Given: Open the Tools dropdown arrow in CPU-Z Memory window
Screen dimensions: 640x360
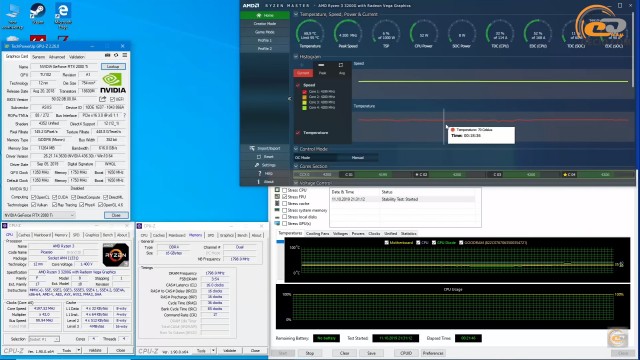Looking at the screenshot, I should point(213,351).
